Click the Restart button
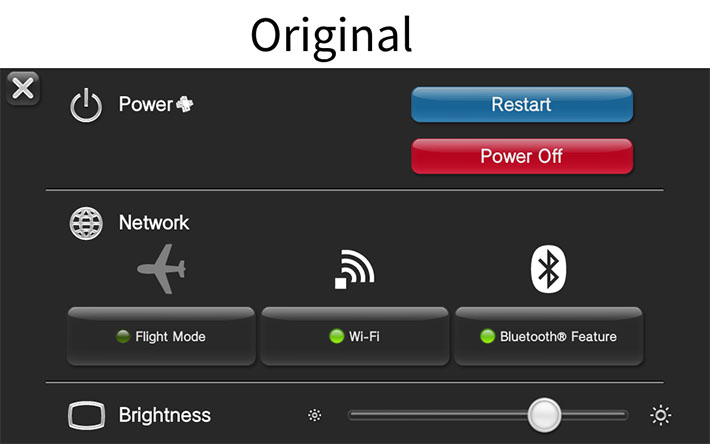The width and height of the screenshot is (710, 444). 522,105
